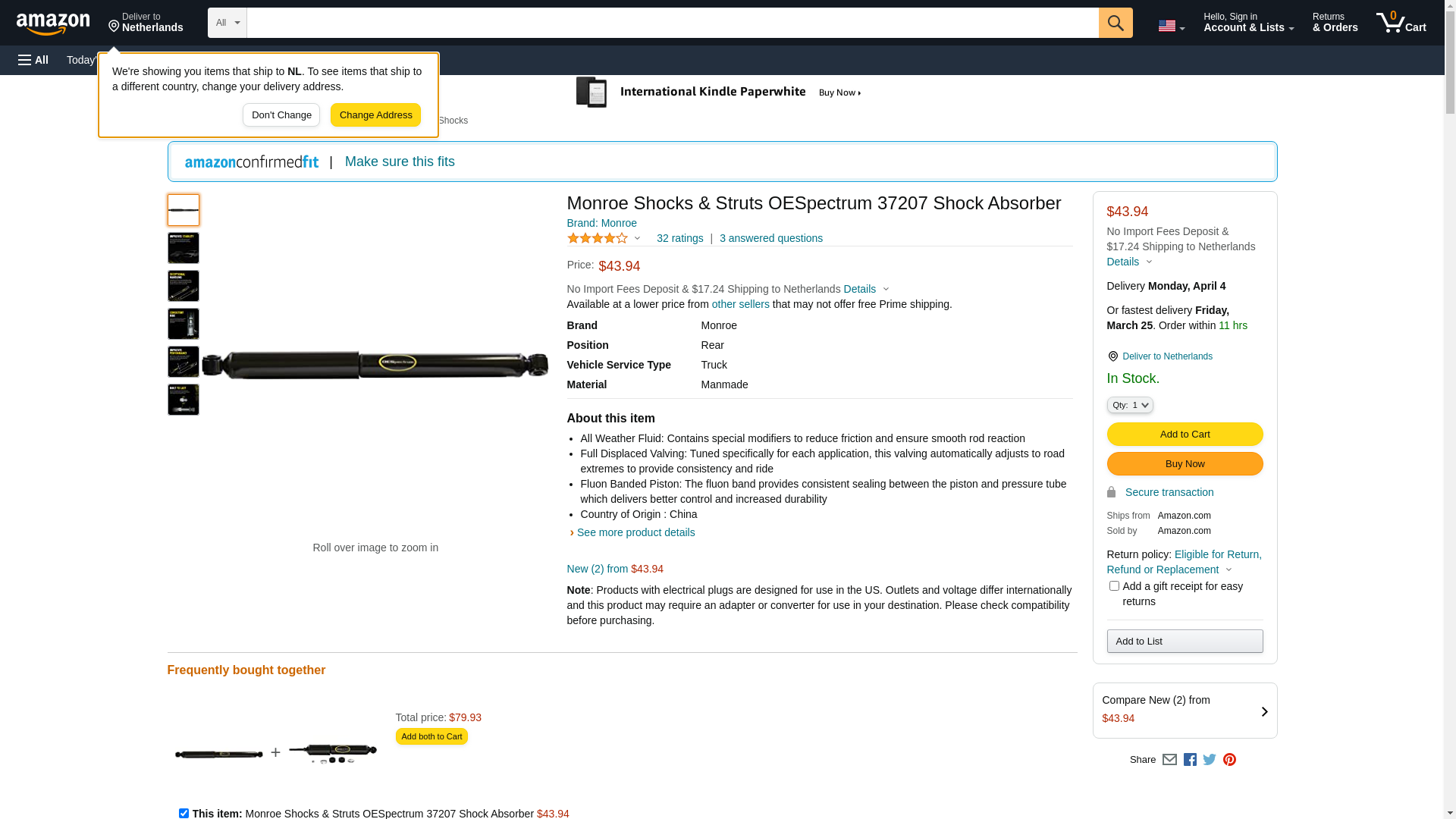
Task: Click the Amazon logo
Action: [x=53, y=24]
